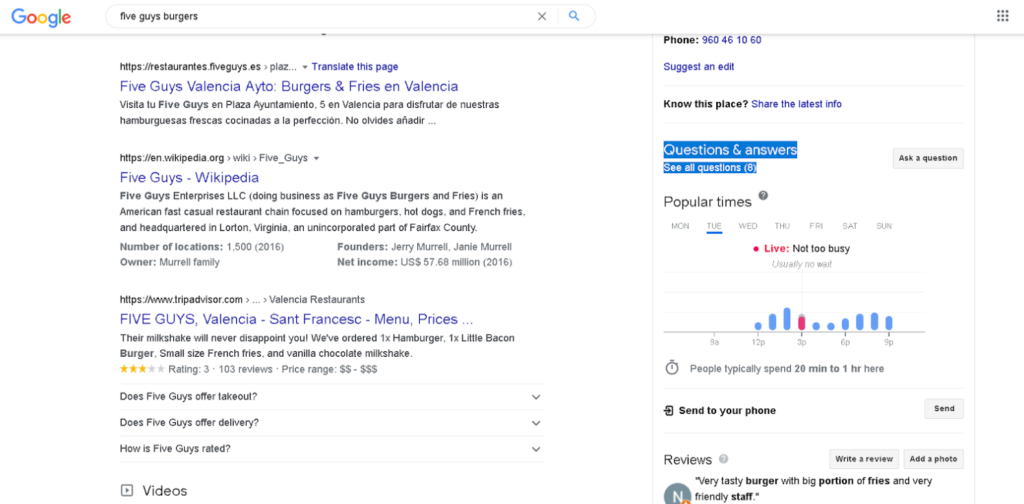Click the TripAdvisor star rating icons
Viewport: 1024px width, 504px height.
142,369
